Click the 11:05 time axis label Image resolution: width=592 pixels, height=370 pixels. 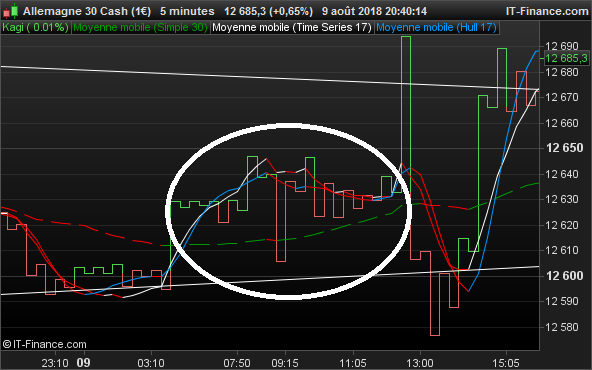point(353,363)
